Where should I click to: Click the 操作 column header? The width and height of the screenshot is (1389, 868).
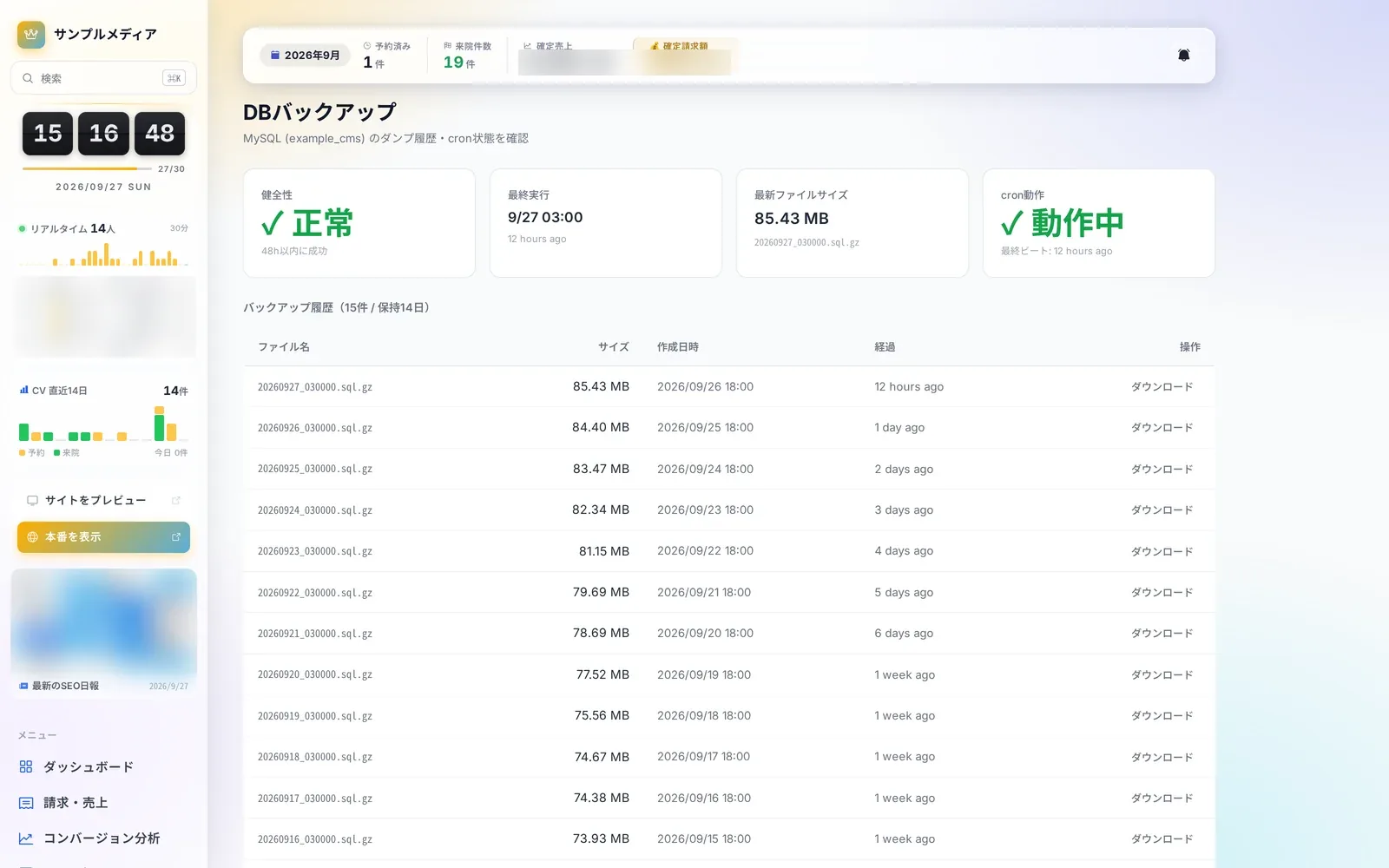coord(1190,346)
